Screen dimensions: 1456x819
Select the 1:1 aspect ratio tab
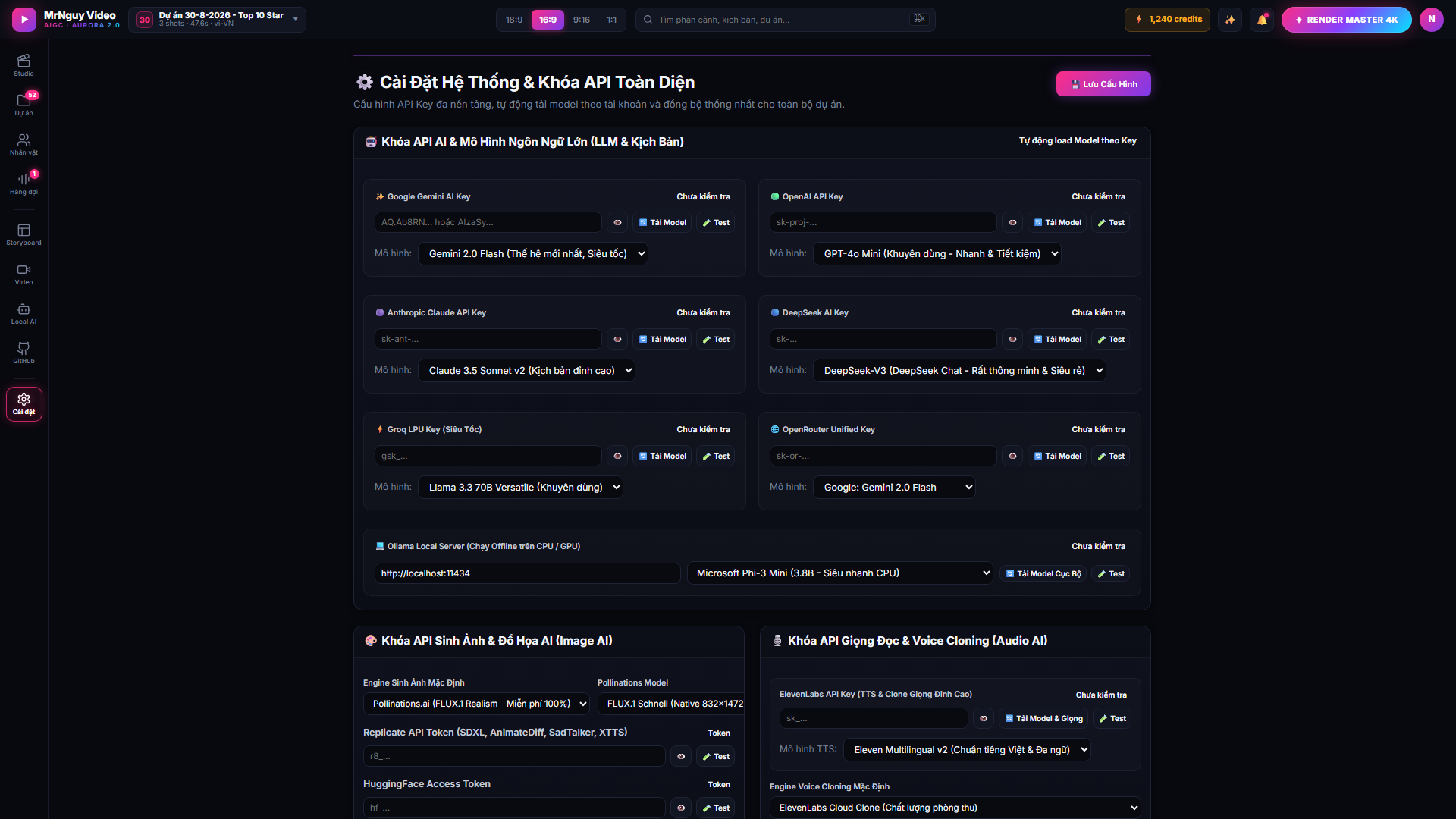[611, 20]
